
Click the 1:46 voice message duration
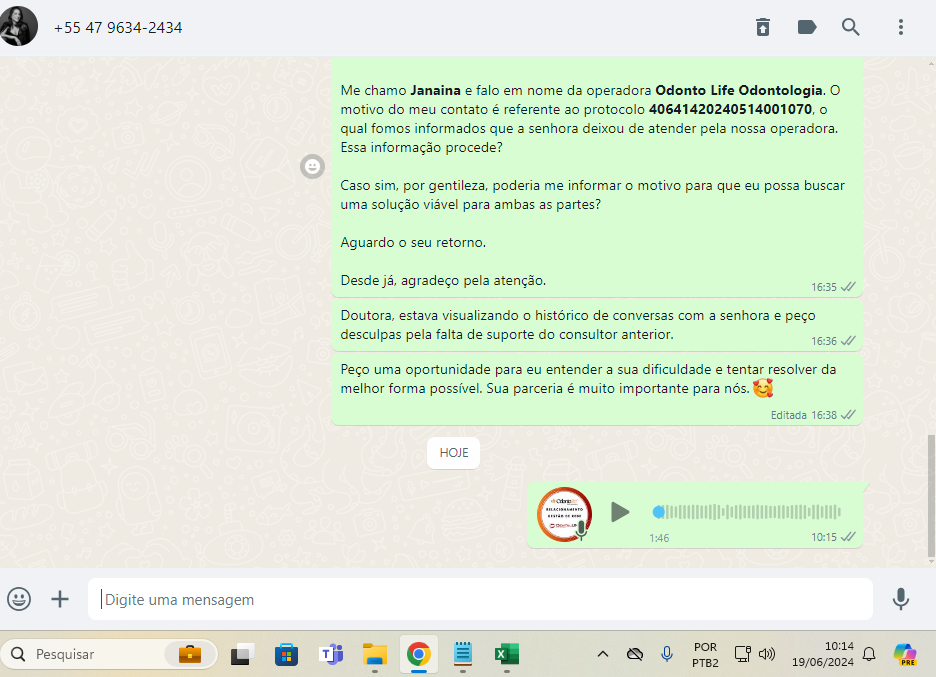point(659,538)
